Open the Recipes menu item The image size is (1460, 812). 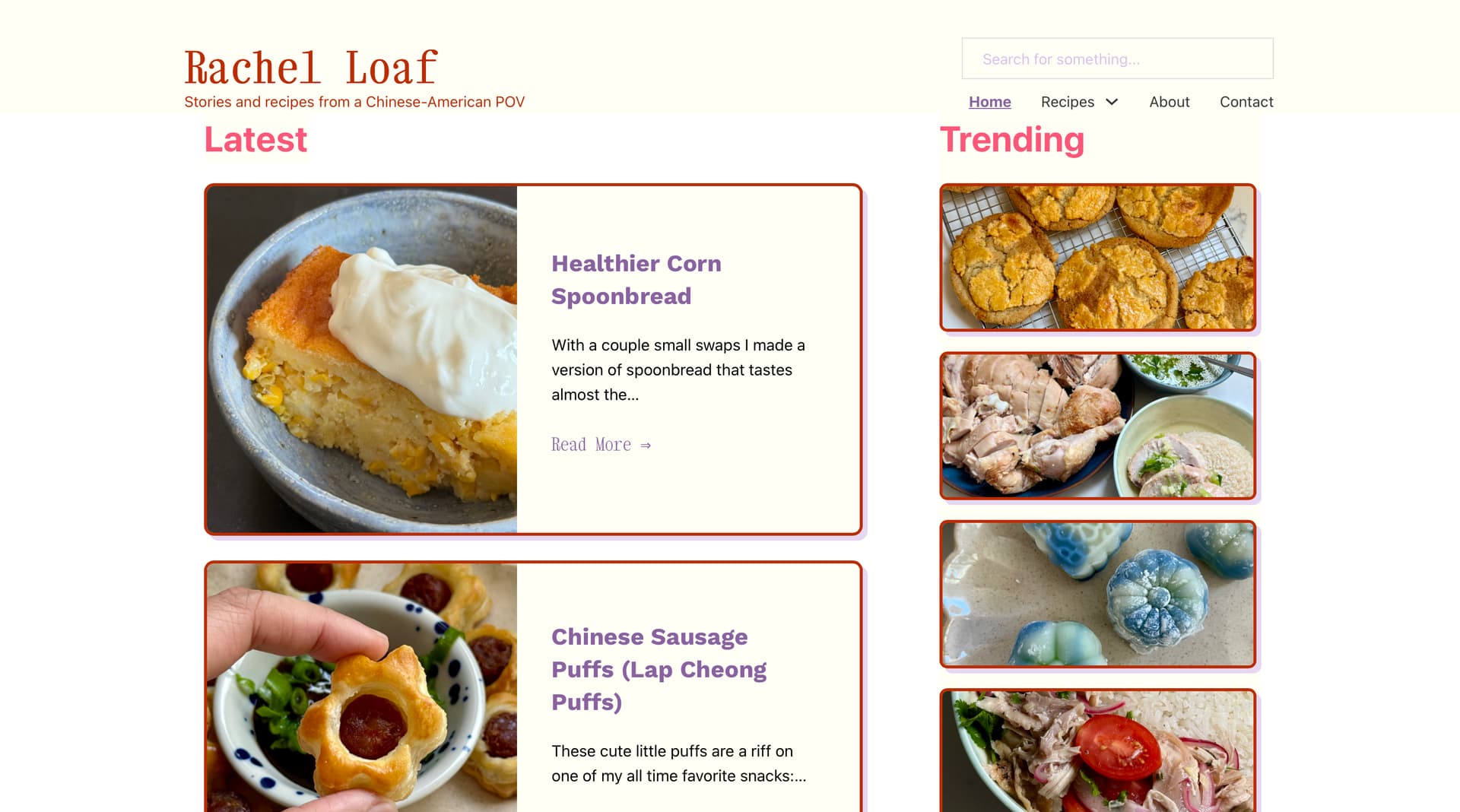point(1067,102)
